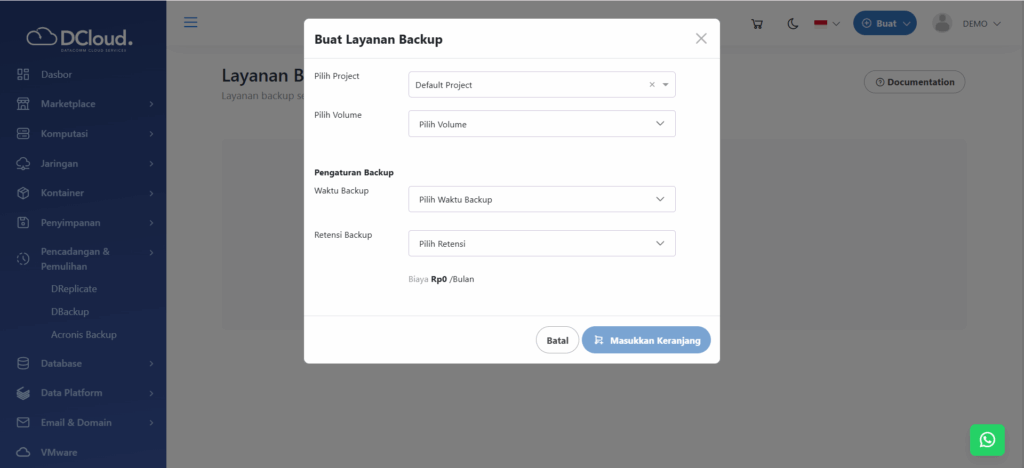Click the Dasbor sidebar icon
Image resolution: width=1024 pixels, height=468 pixels.
23,74
